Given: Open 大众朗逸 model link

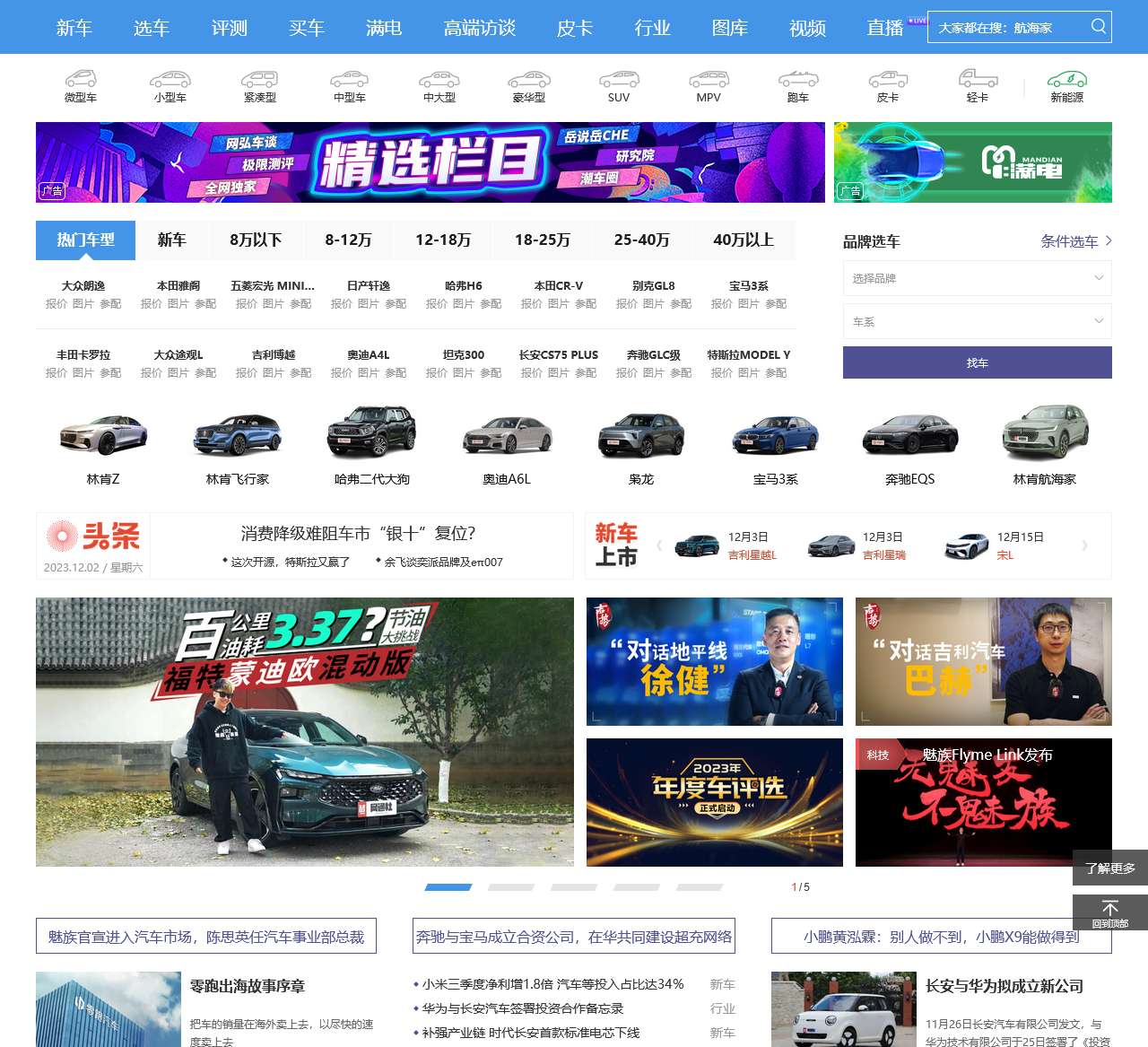Looking at the screenshot, I should click(83, 285).
